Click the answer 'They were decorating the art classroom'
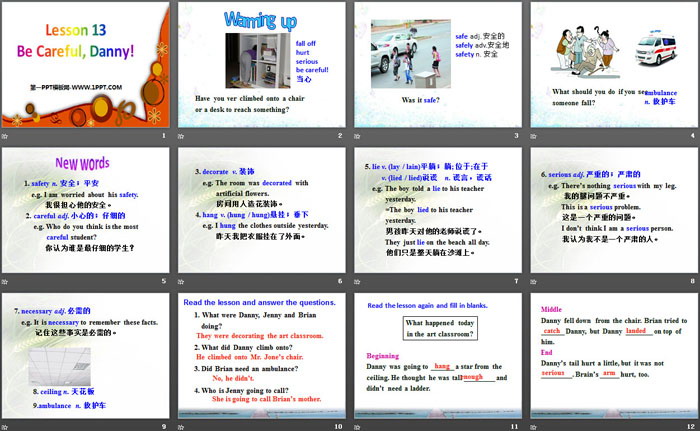 (x=260, y=336)
